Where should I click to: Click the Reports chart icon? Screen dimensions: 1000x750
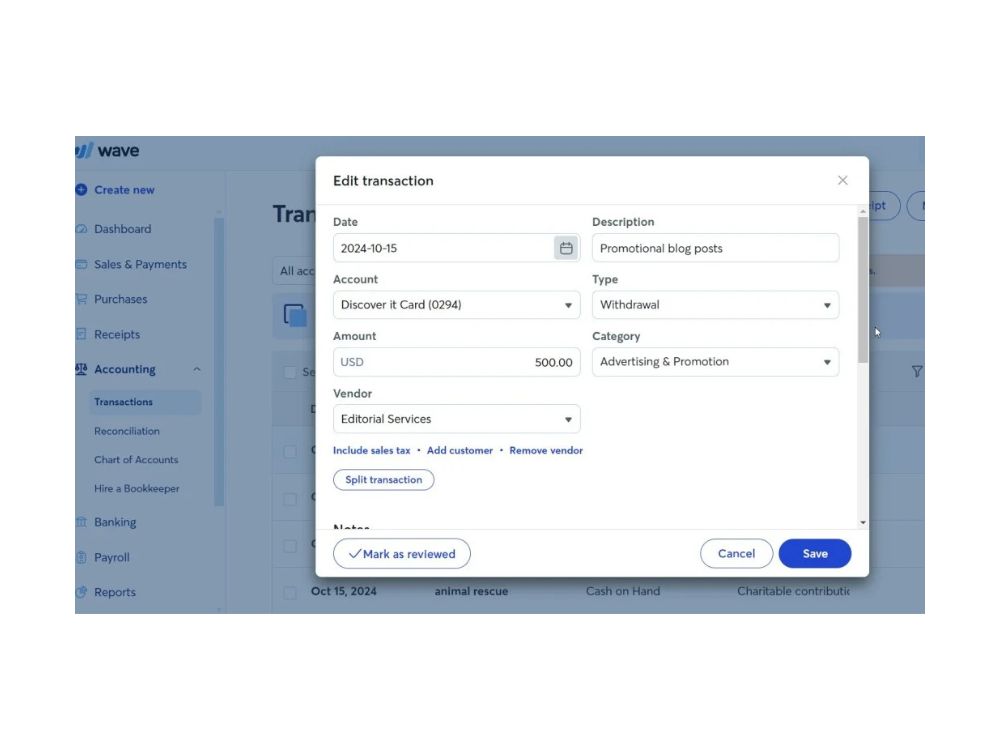81,592
